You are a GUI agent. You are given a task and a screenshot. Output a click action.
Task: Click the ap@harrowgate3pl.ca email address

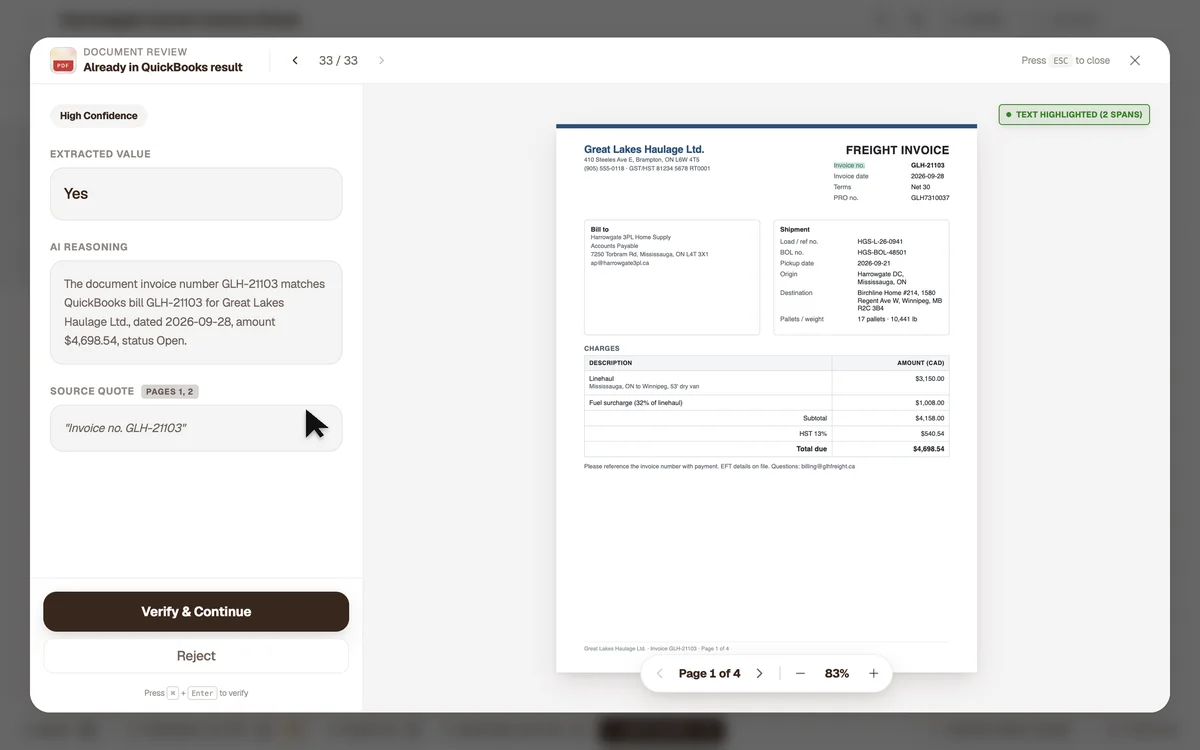[x=620, y=263]
